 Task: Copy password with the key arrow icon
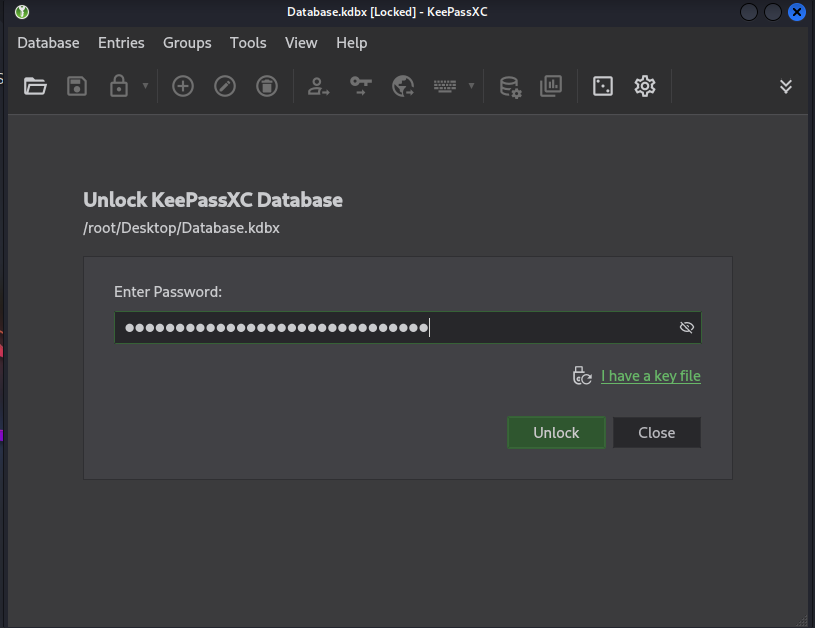[361, 86]
